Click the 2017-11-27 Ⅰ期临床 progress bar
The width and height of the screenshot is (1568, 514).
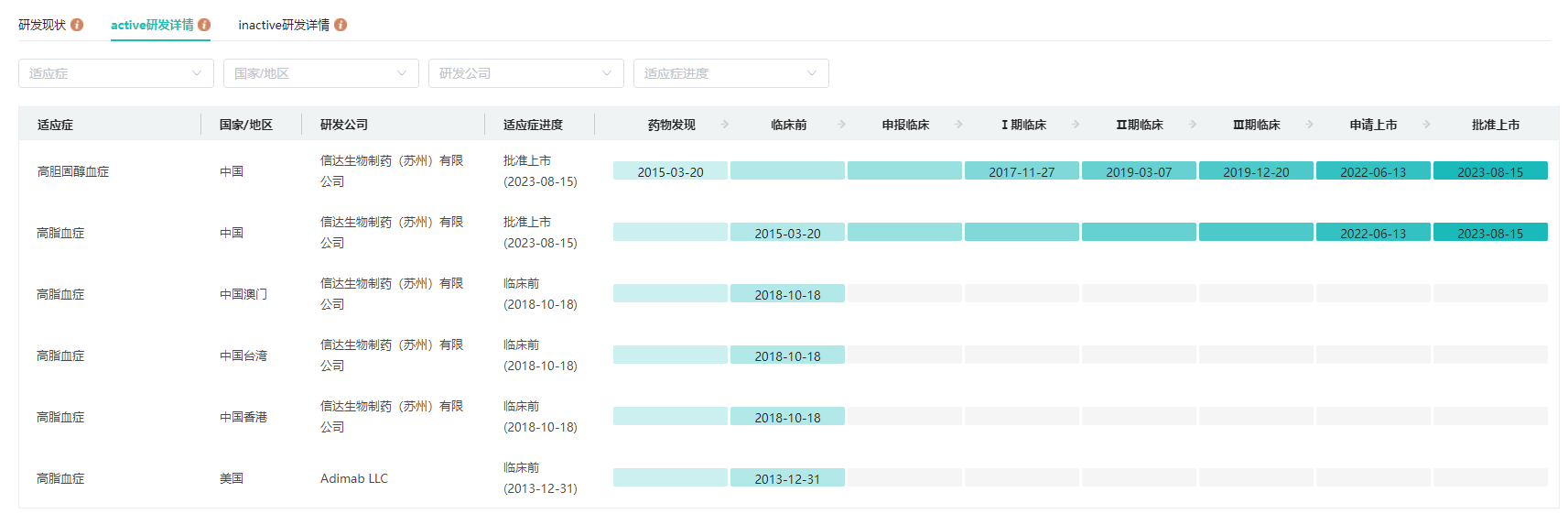1022,171
